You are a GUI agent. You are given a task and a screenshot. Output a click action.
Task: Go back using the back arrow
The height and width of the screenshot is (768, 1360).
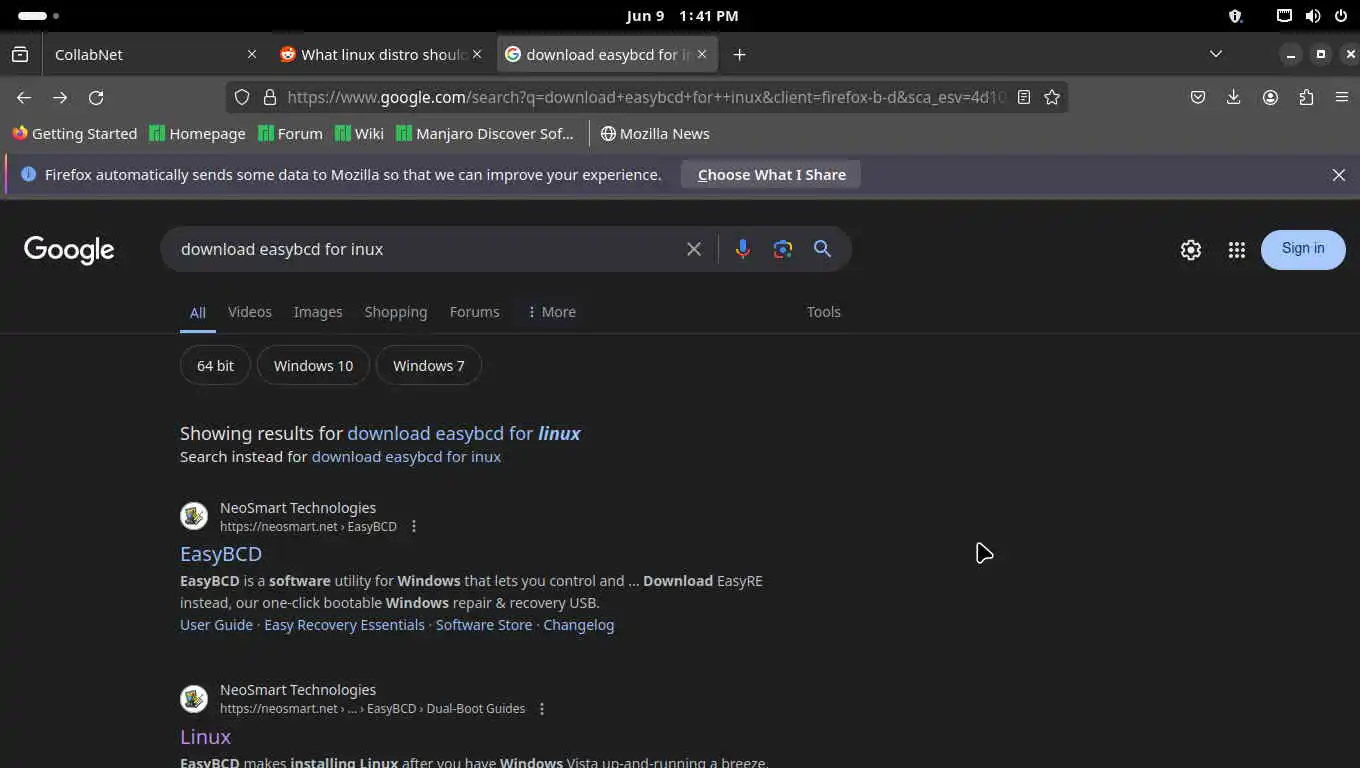[x=24, y=97]
